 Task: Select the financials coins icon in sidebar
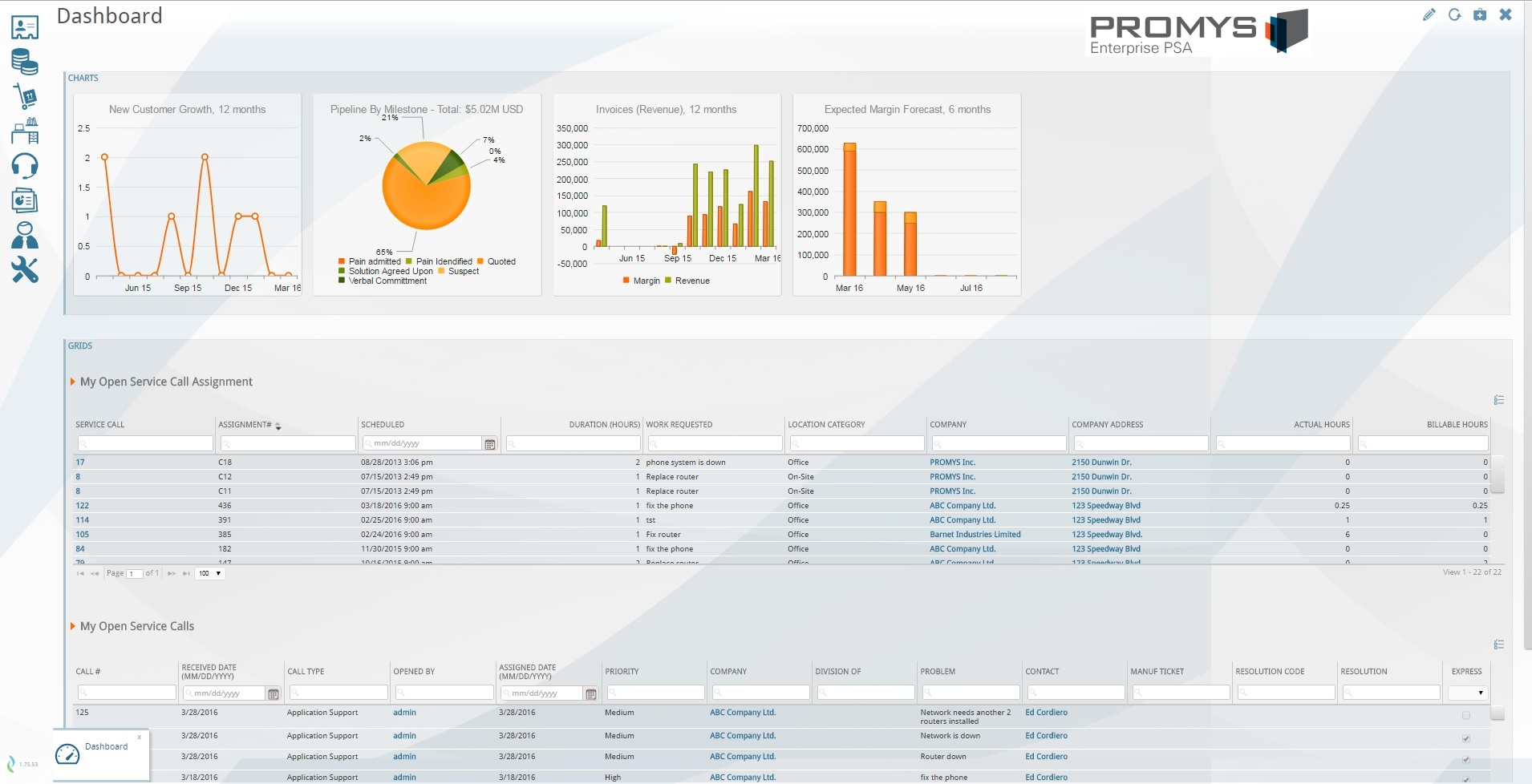coord(25,62)
